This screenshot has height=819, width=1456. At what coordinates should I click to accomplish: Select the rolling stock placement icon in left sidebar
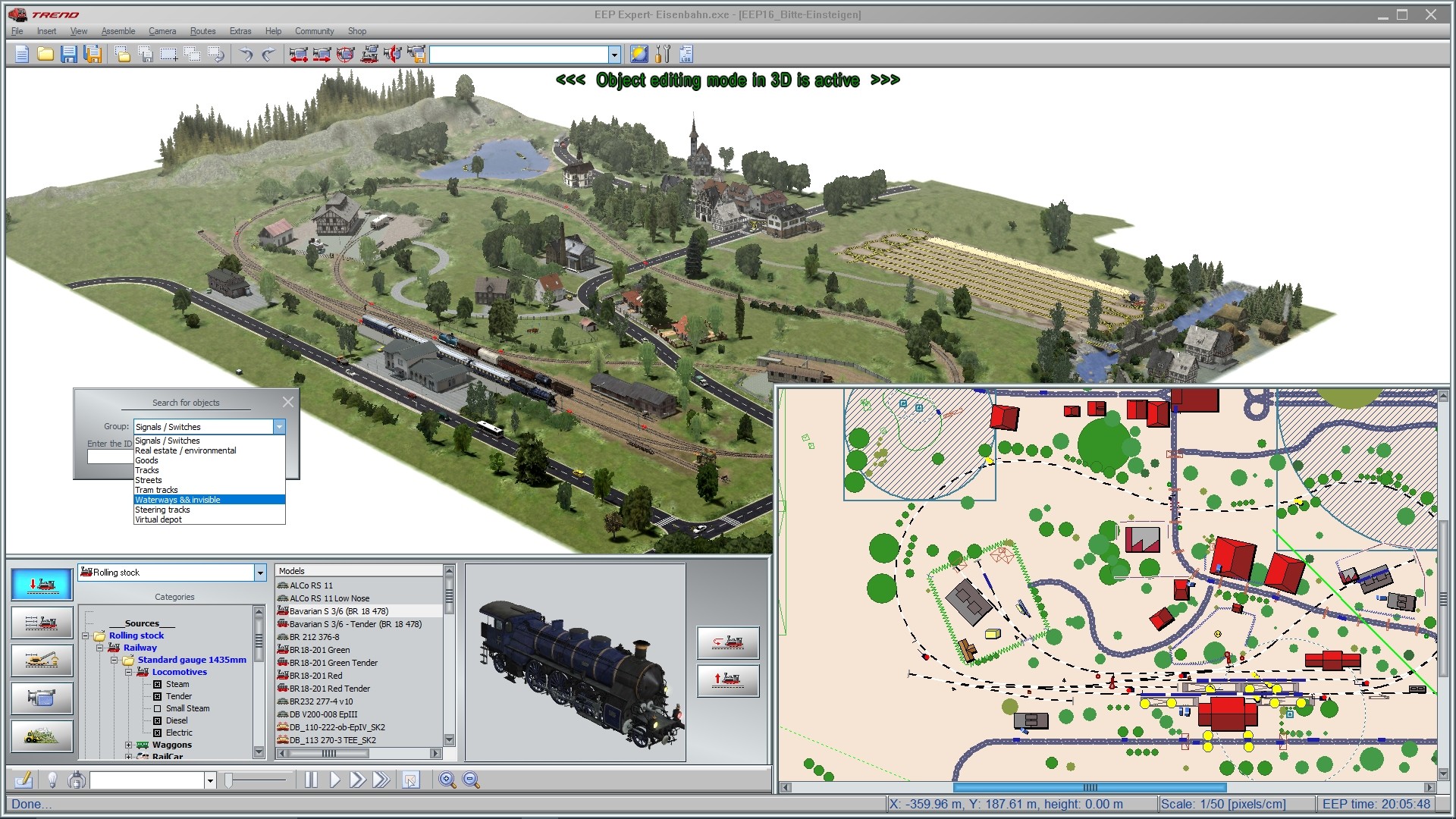point(42,584)
